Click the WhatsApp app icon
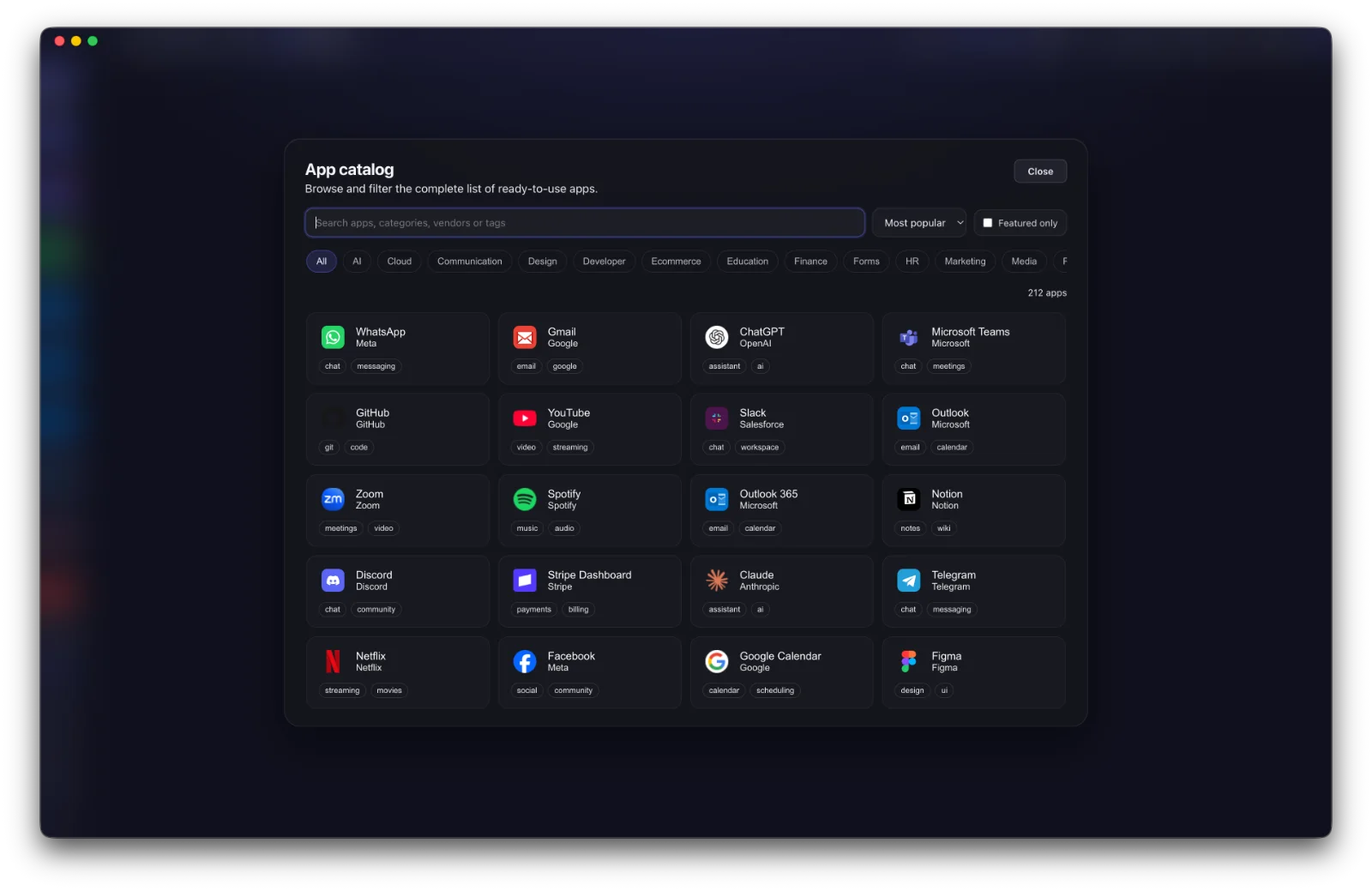The width and height of the screenshot is (1372, 891). (333, 337)
